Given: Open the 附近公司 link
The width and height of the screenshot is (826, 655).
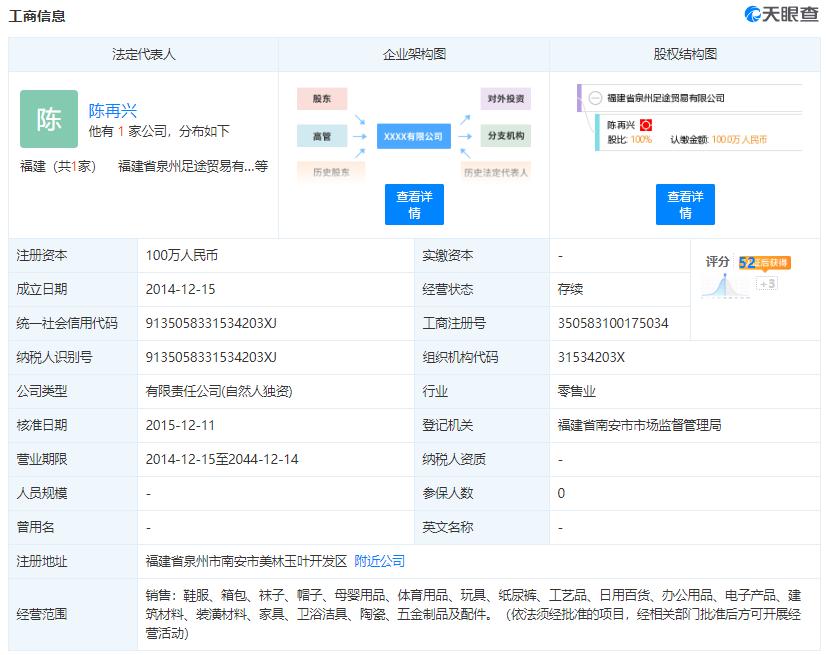Looking at the screenshot, I should click(378, 561).
